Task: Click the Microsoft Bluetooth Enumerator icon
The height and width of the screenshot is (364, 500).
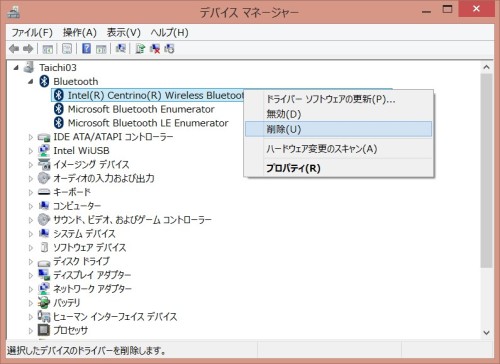Action: click(x=59, y=109)
